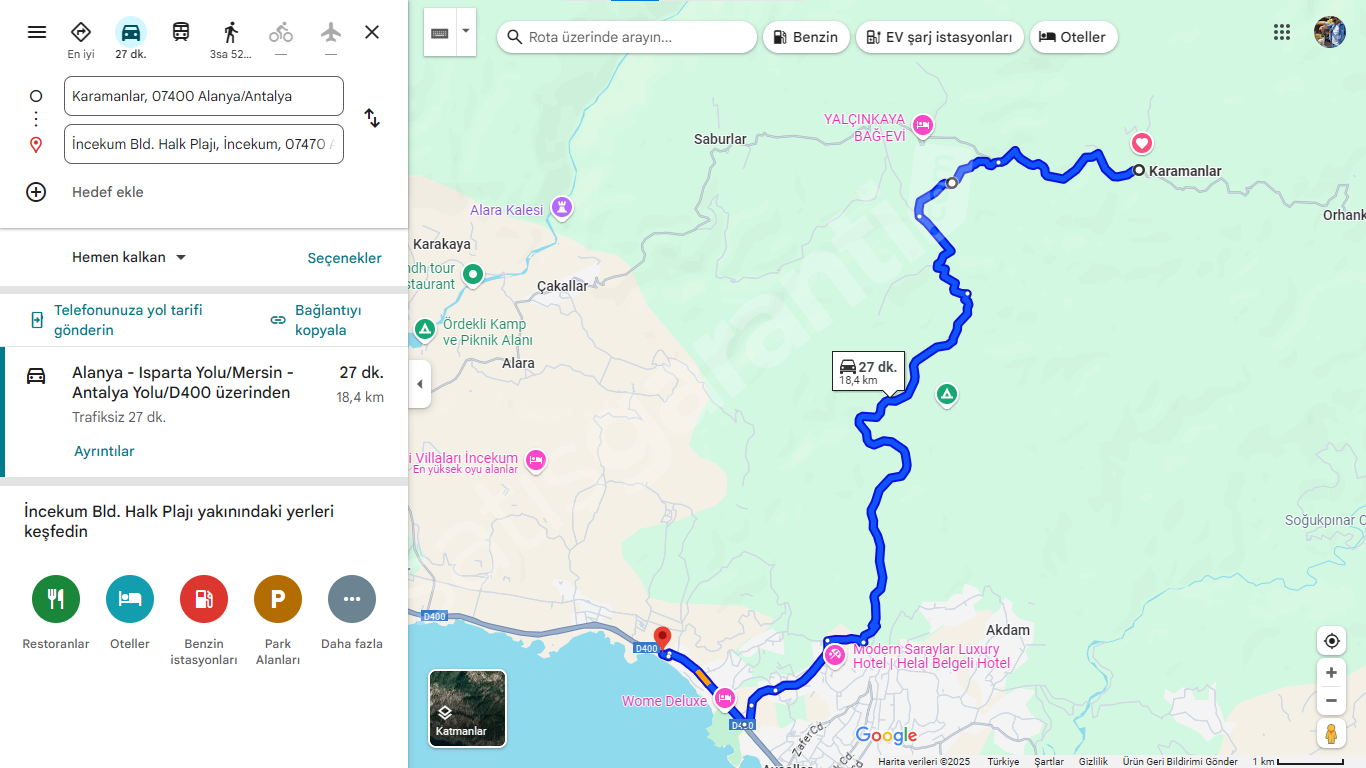Open Katmanlar map layers thumbnail
This screenshot has height=768, width=1366.
[467, 709]
